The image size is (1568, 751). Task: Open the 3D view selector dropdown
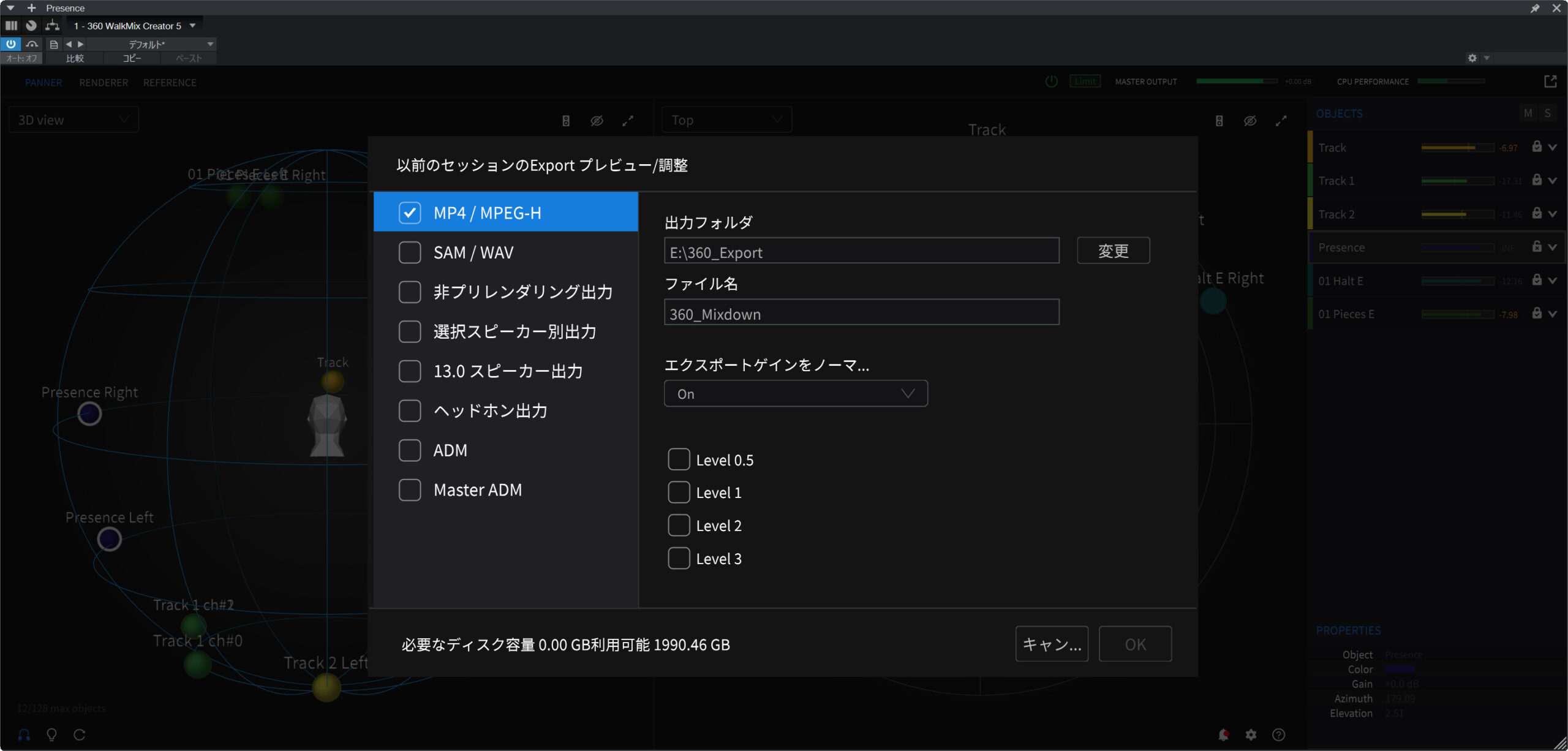click(x=73, y=120)
